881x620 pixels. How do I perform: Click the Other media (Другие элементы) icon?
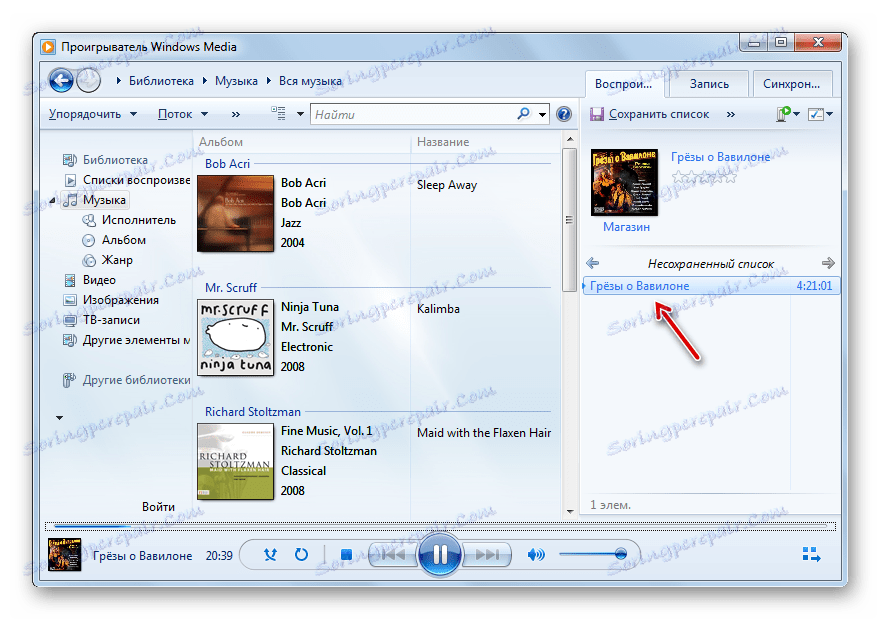click(70, 340)
